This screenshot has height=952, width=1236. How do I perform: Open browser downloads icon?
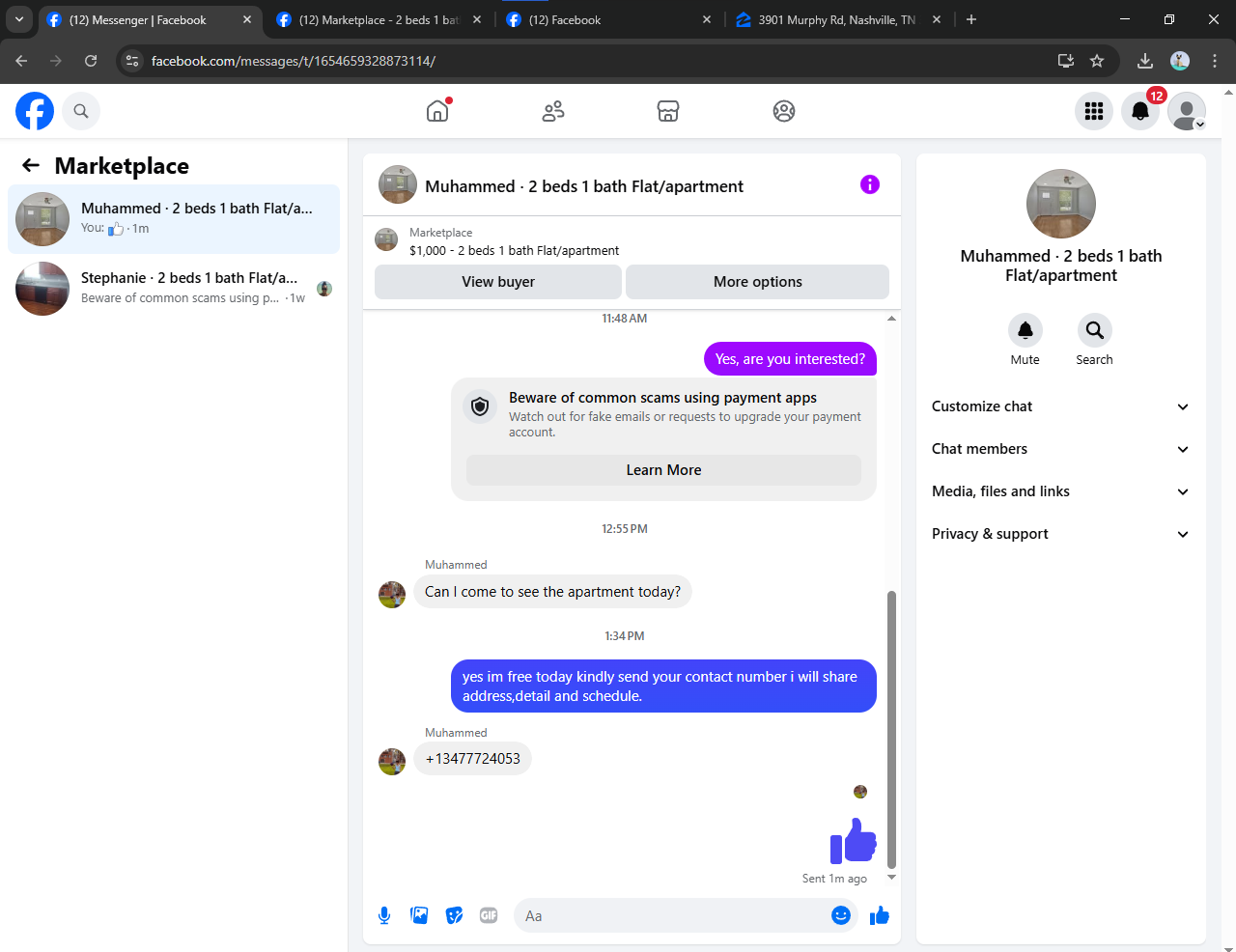click(1145, 61)
